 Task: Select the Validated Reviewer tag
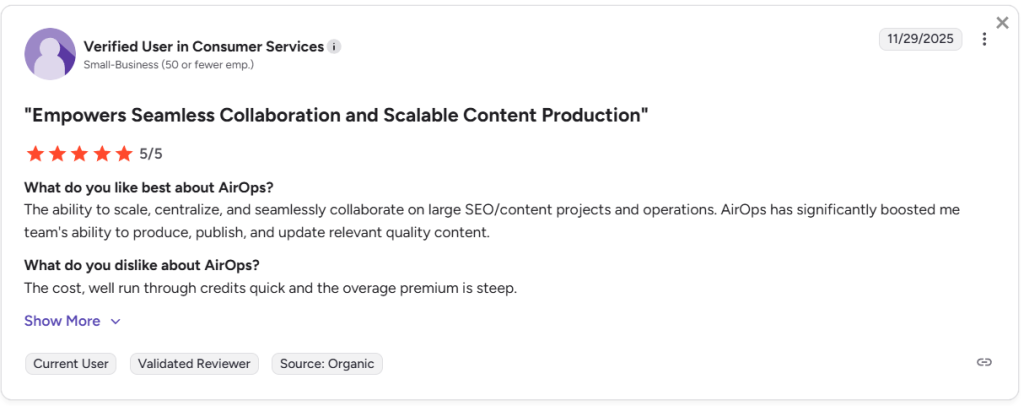194,364
